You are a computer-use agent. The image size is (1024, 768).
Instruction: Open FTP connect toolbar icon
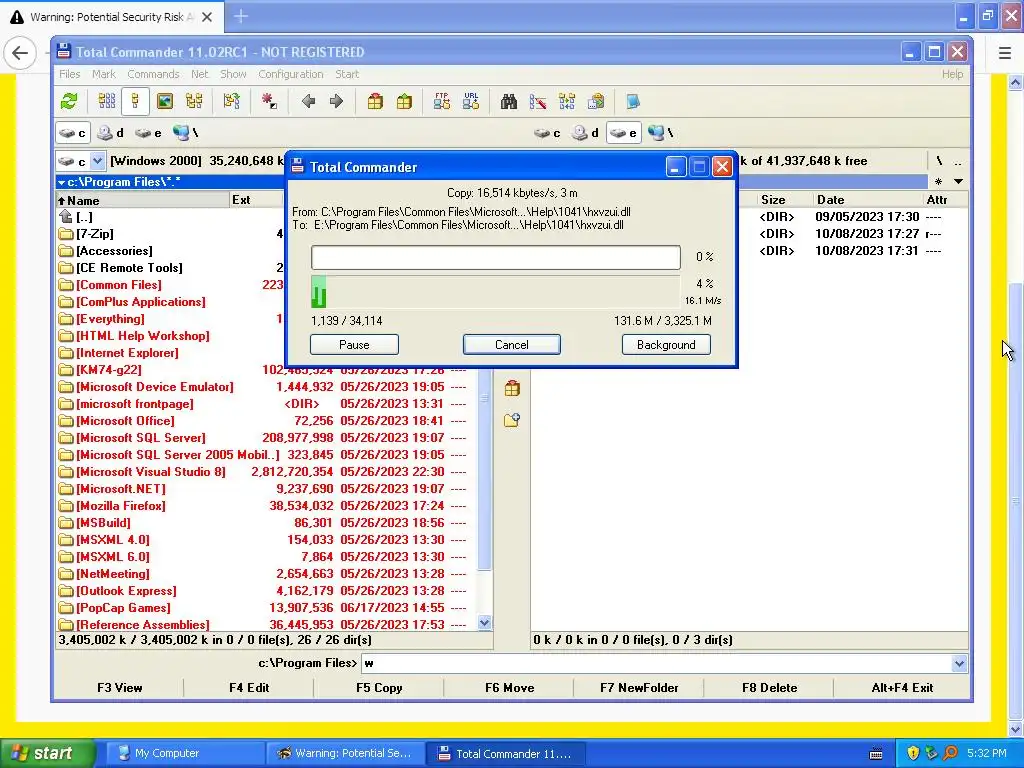(441, 101)
